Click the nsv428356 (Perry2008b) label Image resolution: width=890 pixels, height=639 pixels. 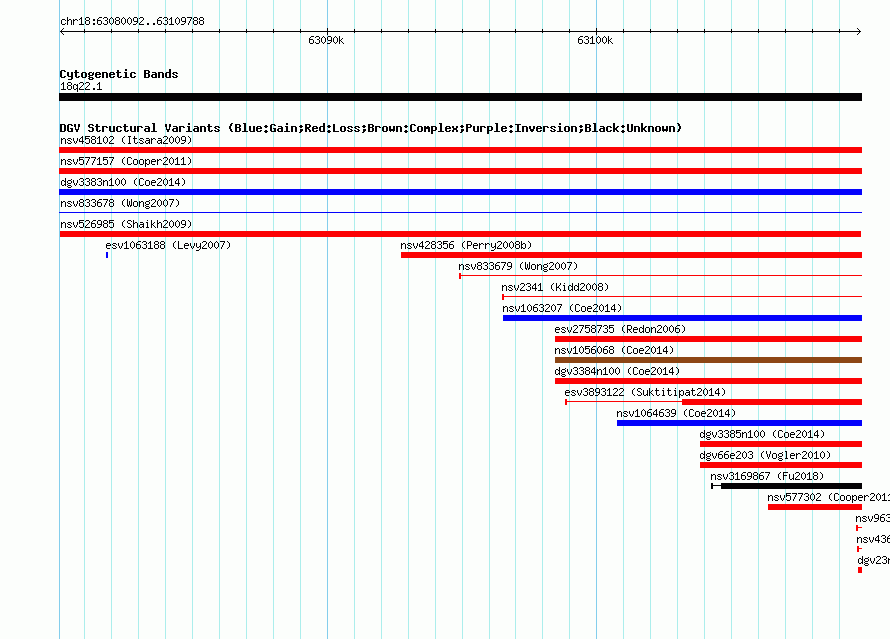point(466,245)
